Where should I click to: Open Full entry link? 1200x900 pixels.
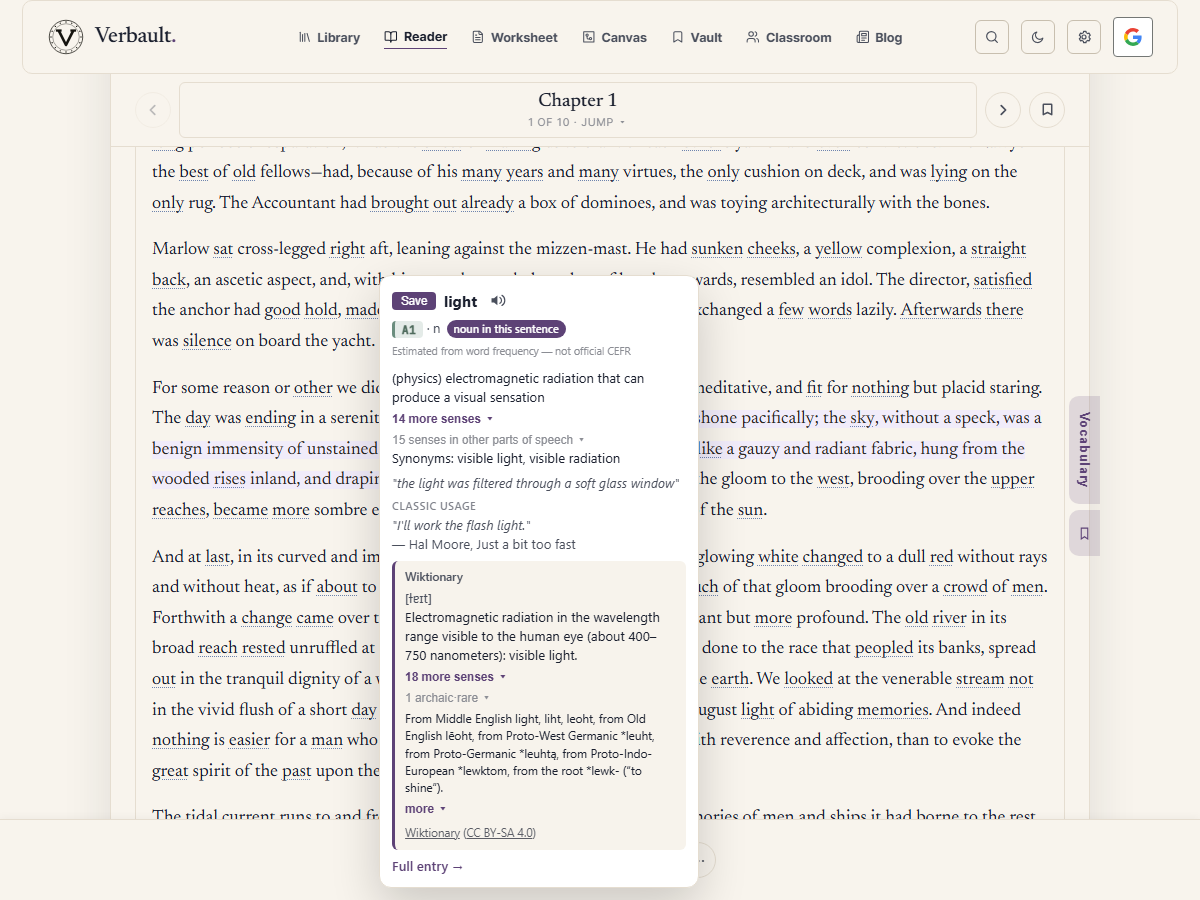click(x=428, y=867)
